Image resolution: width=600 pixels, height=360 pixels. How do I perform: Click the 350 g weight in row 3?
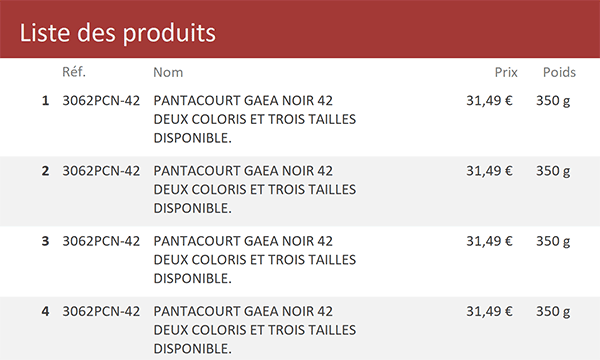[x=553, y=241]
